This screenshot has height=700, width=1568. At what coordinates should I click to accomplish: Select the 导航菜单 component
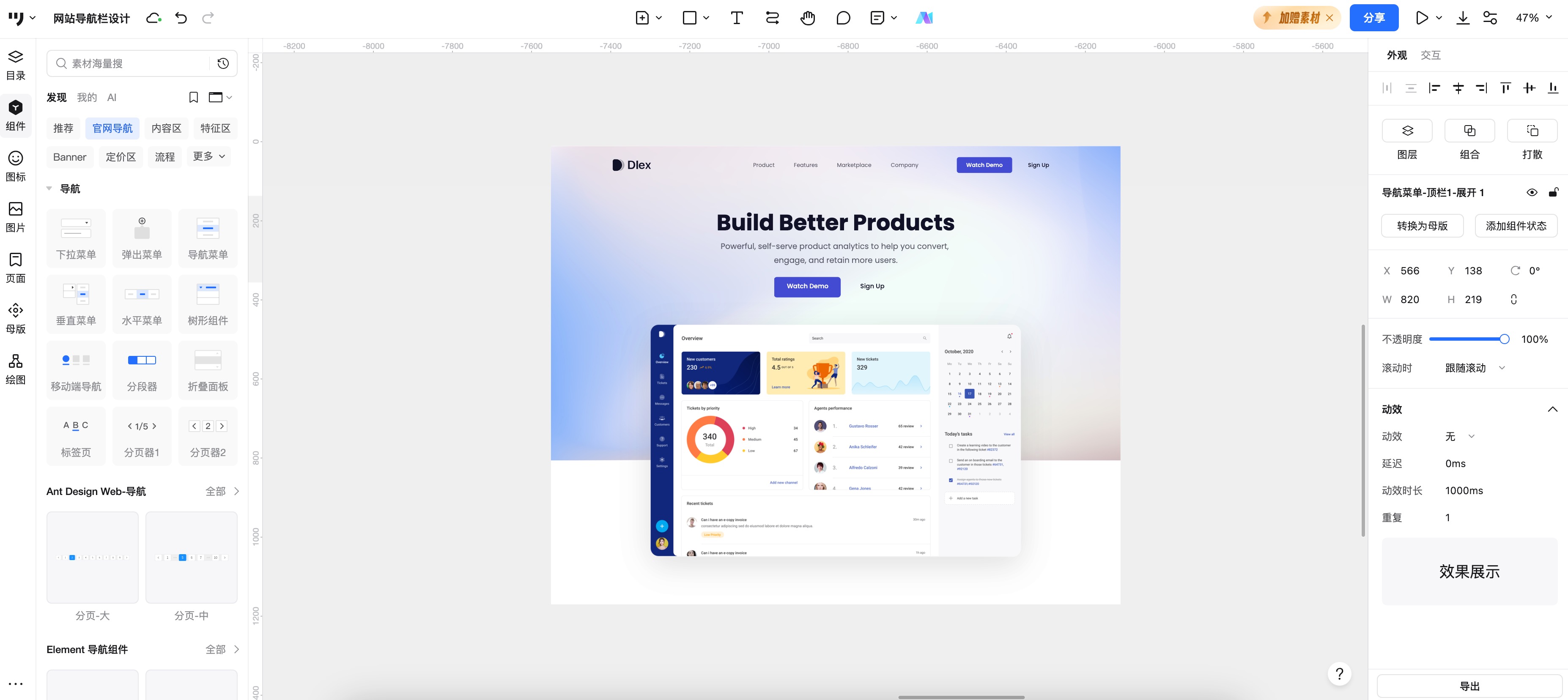(208, 238)
